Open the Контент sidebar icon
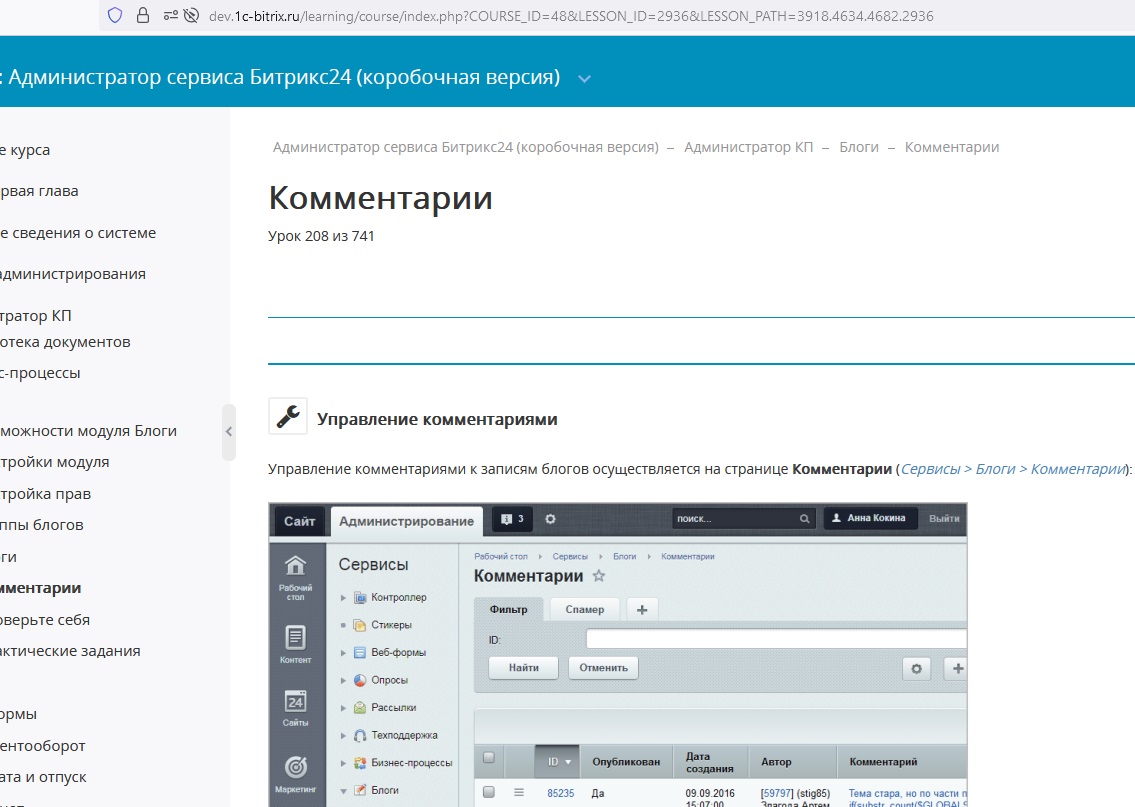This screenshot has width=1135, height=807. (295, 644)
